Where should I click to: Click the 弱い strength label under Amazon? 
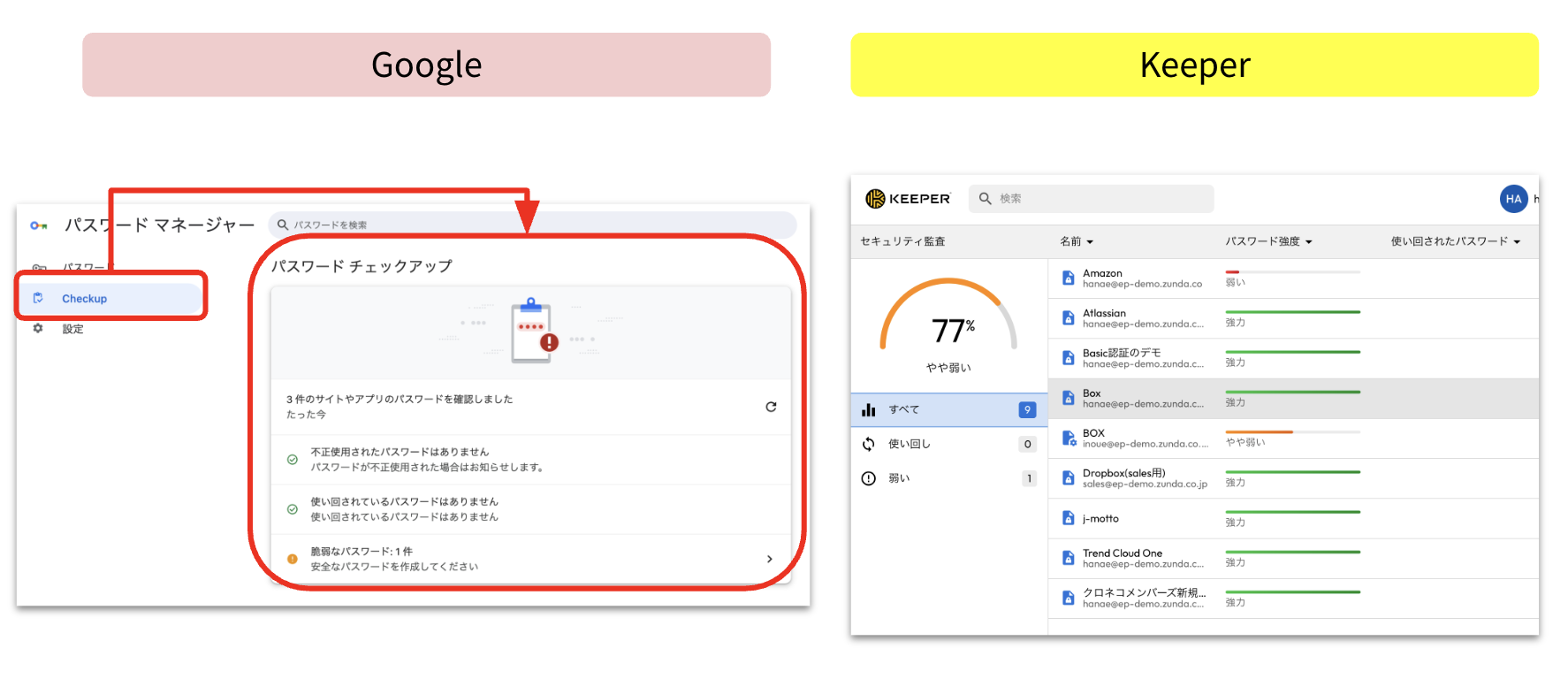1235,283
